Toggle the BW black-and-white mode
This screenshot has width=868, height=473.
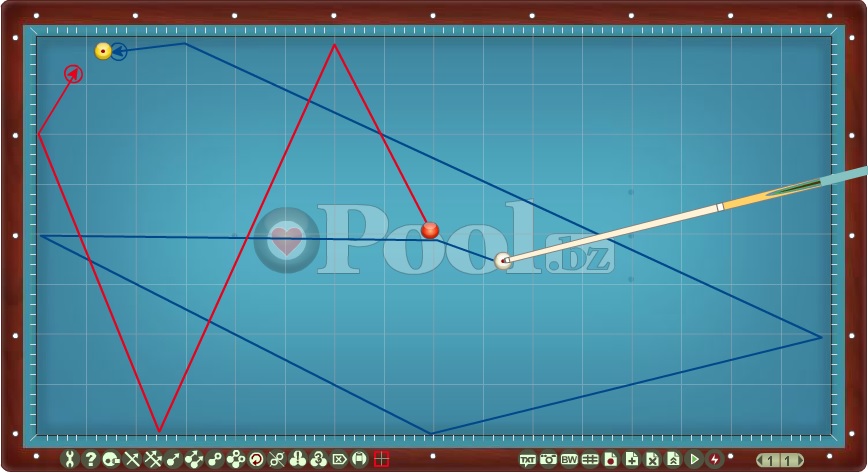click(569, 459)
